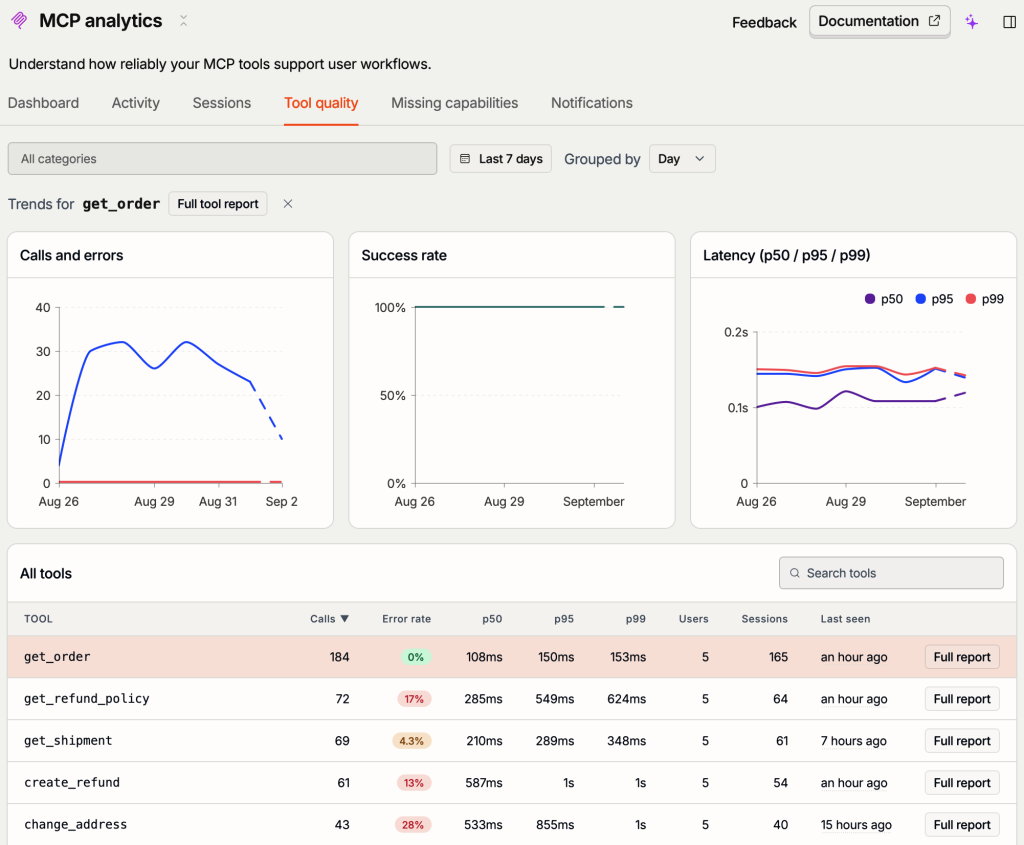Toggle the p99 series in the latency legend
Screen dimensions: 1024x845
984,298
